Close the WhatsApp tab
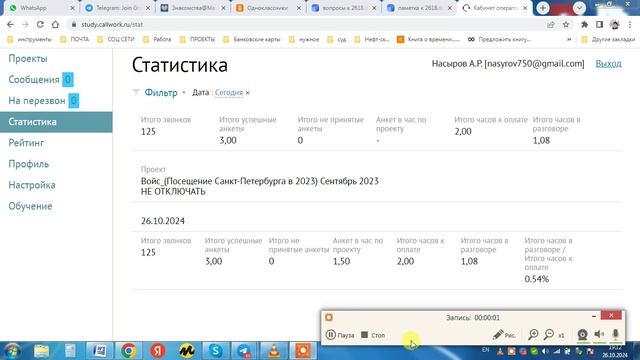Image resolution: width=640 pixels, height=360 pixels. [x=72, y=8]
